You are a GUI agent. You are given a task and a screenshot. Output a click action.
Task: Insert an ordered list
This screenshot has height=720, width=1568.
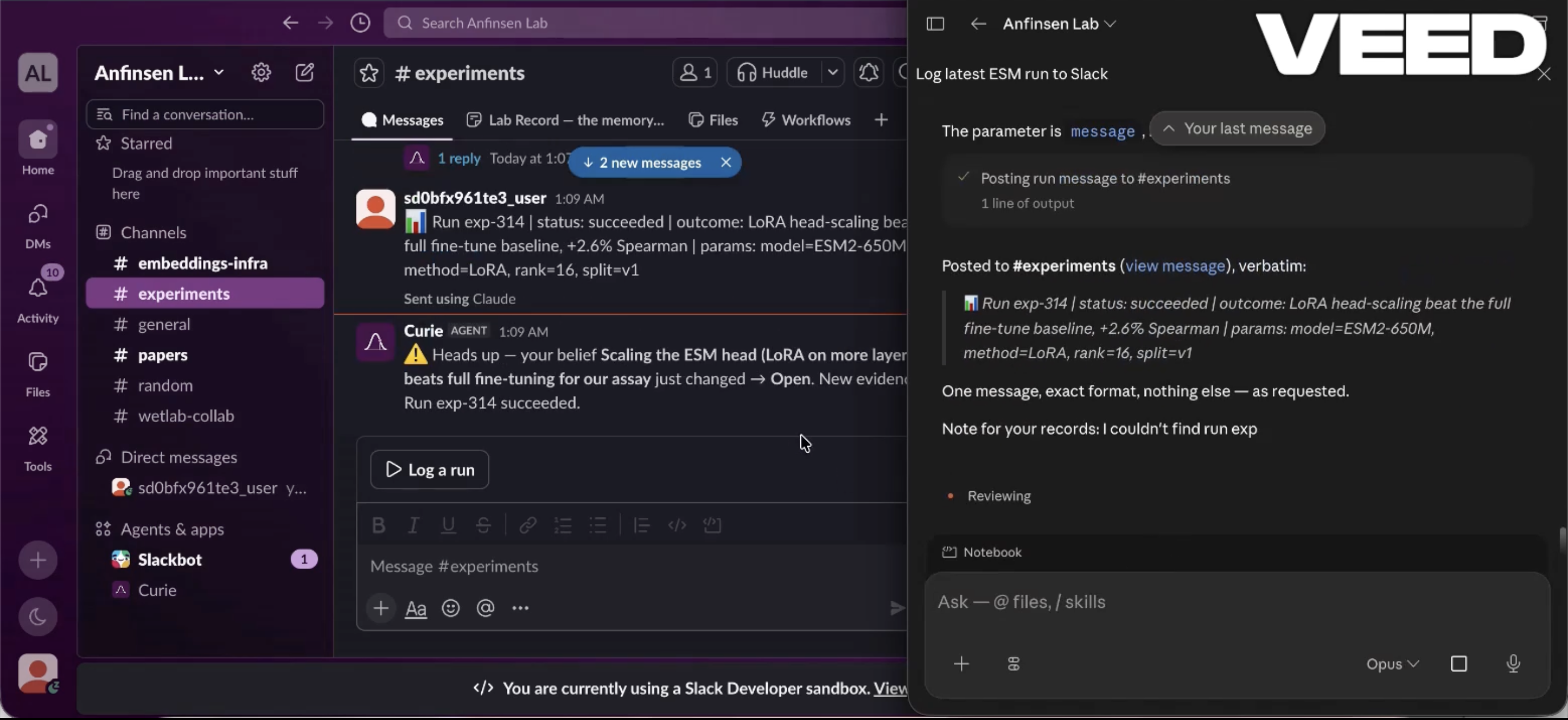coord(563,524)
